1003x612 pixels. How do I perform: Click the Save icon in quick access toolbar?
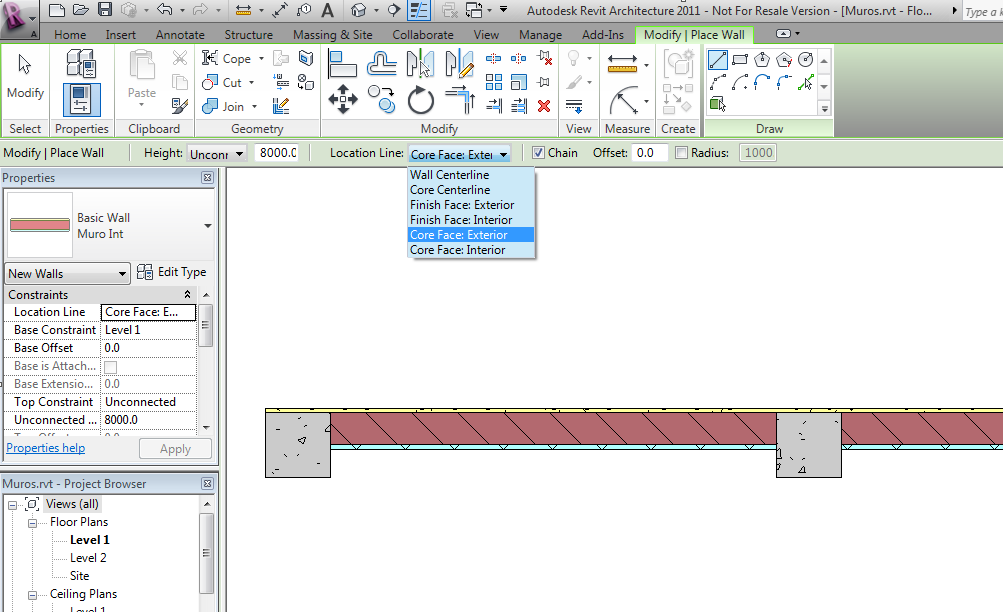tap(105, 10)
